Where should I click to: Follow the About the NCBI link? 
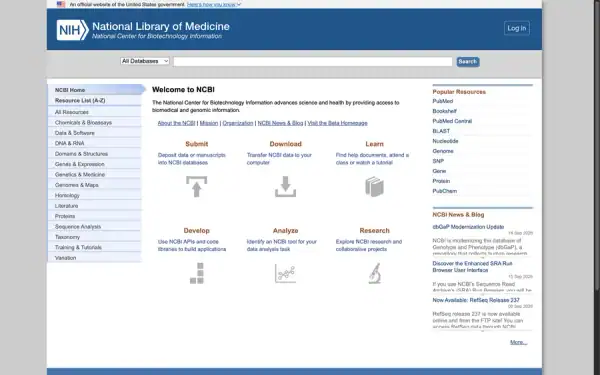click(x=176, y=123)
